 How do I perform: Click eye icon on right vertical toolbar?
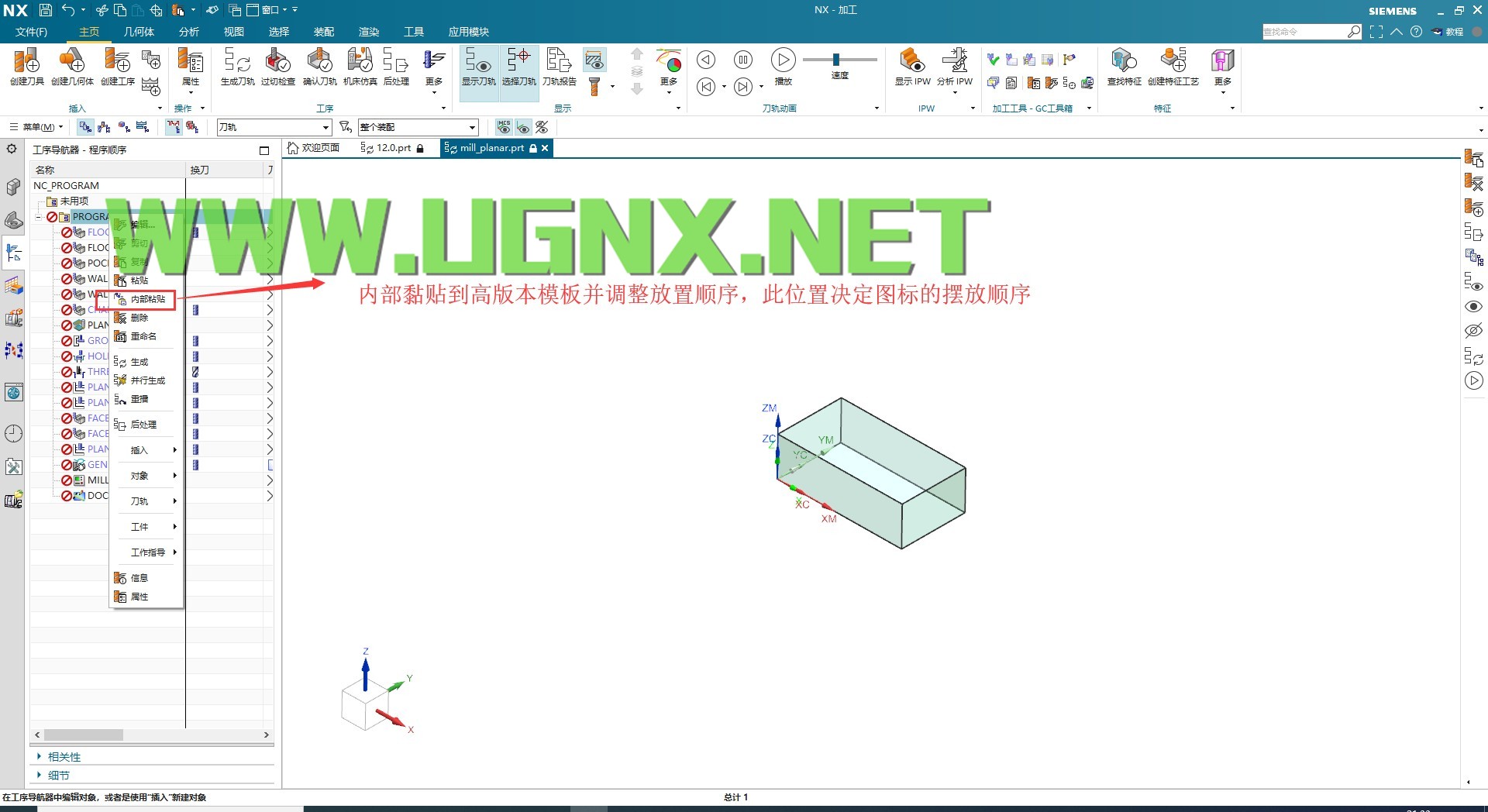[1473, 307]
